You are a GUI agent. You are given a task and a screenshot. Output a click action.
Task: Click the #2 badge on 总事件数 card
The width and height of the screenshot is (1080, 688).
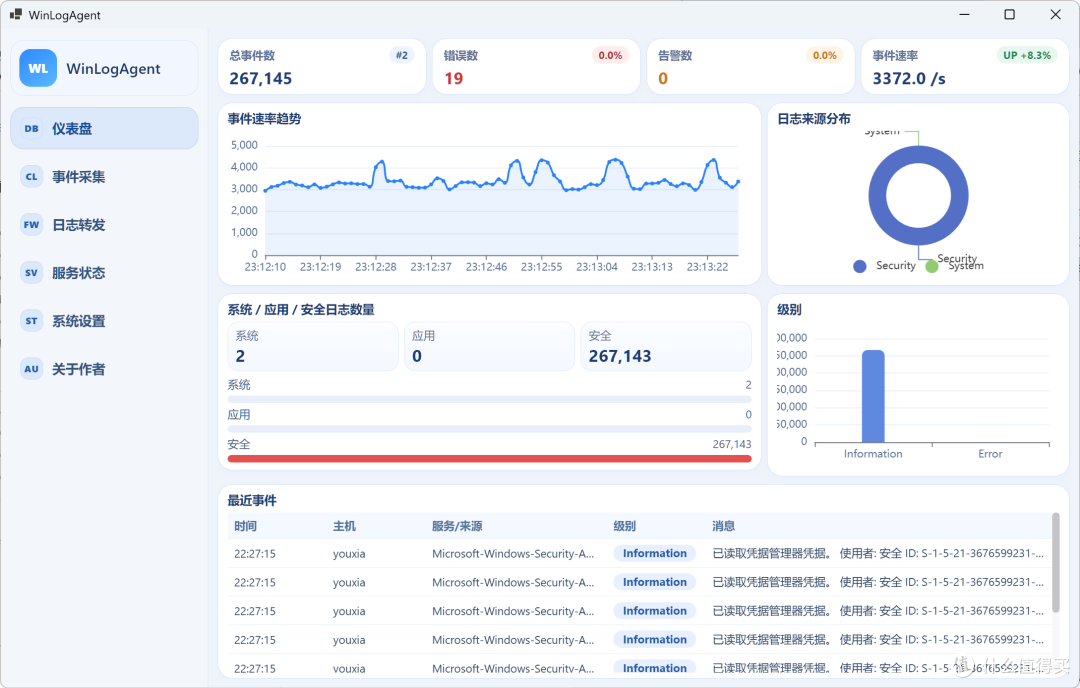pos(402,55)
